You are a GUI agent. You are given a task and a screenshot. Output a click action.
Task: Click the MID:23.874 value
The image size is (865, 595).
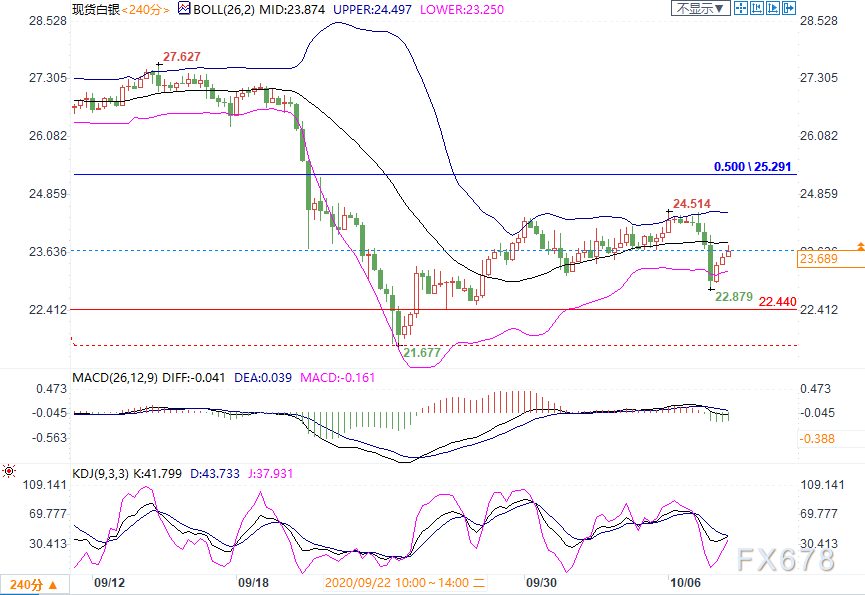tap(292, 9)
